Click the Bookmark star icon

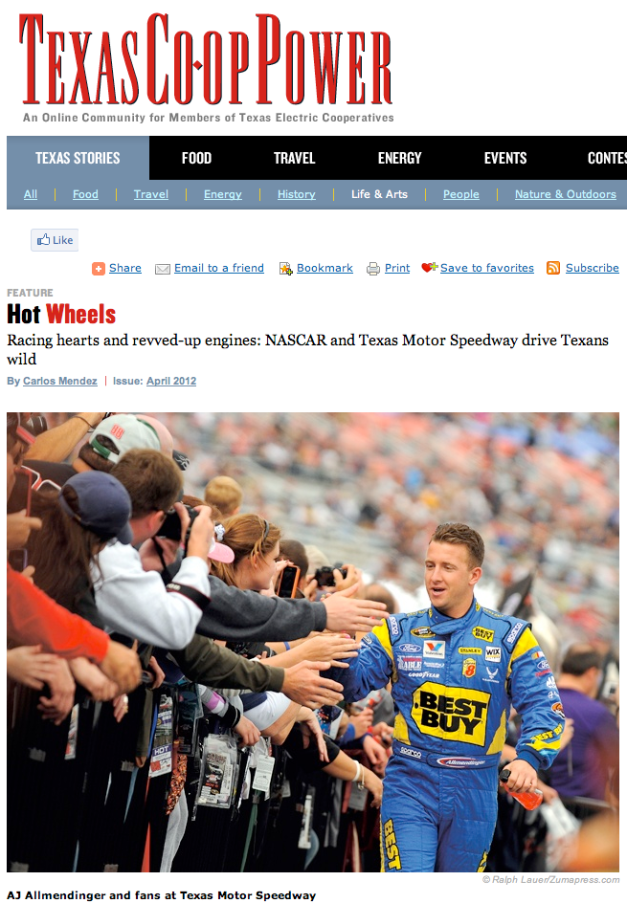(x=286, y=268)
